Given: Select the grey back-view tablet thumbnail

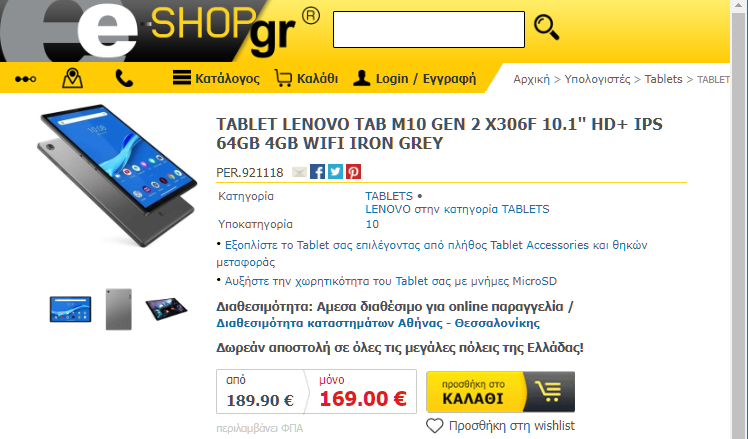Looking at the screenshot, I should tap(119, 309).
